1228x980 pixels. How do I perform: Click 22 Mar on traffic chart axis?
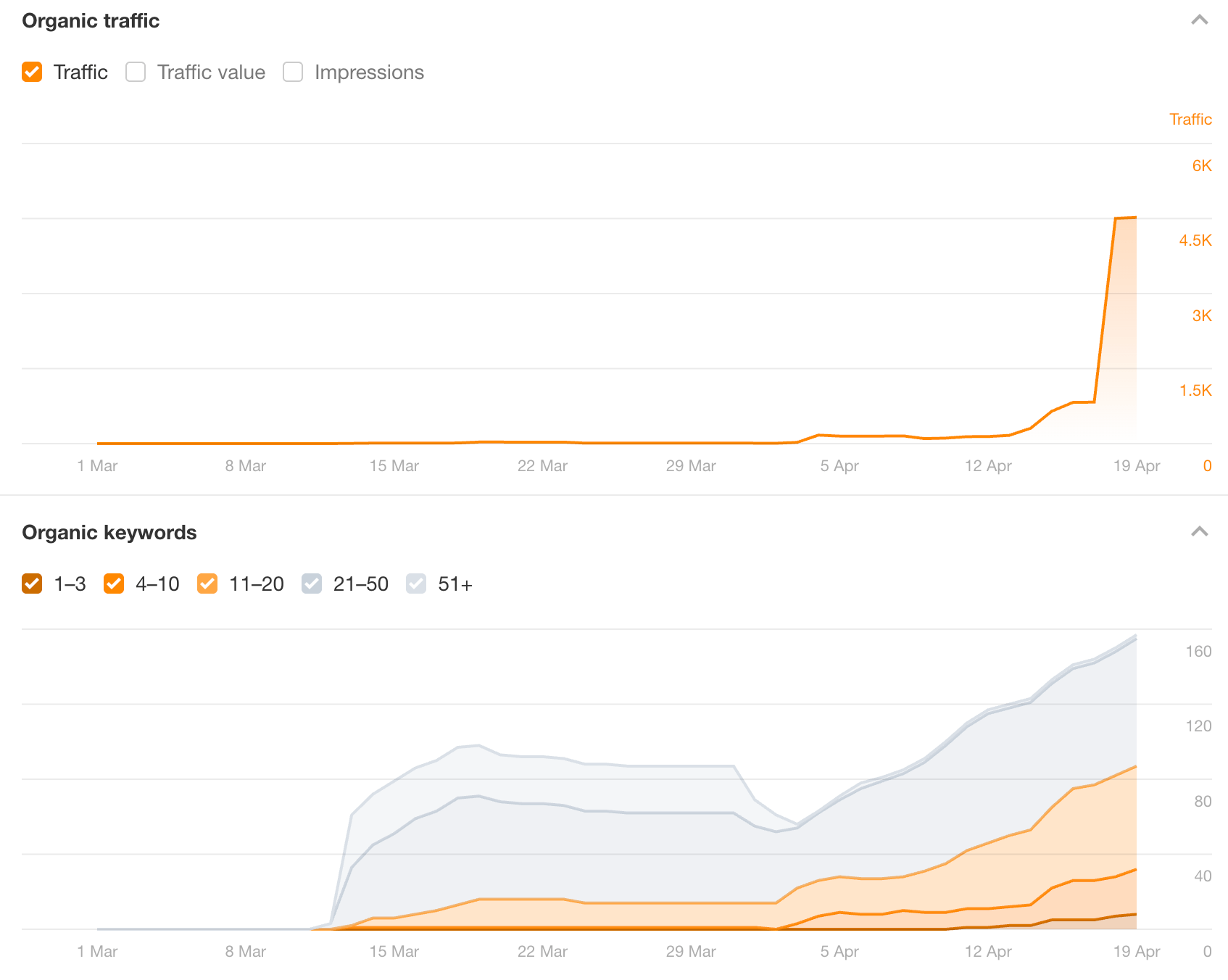542,466
